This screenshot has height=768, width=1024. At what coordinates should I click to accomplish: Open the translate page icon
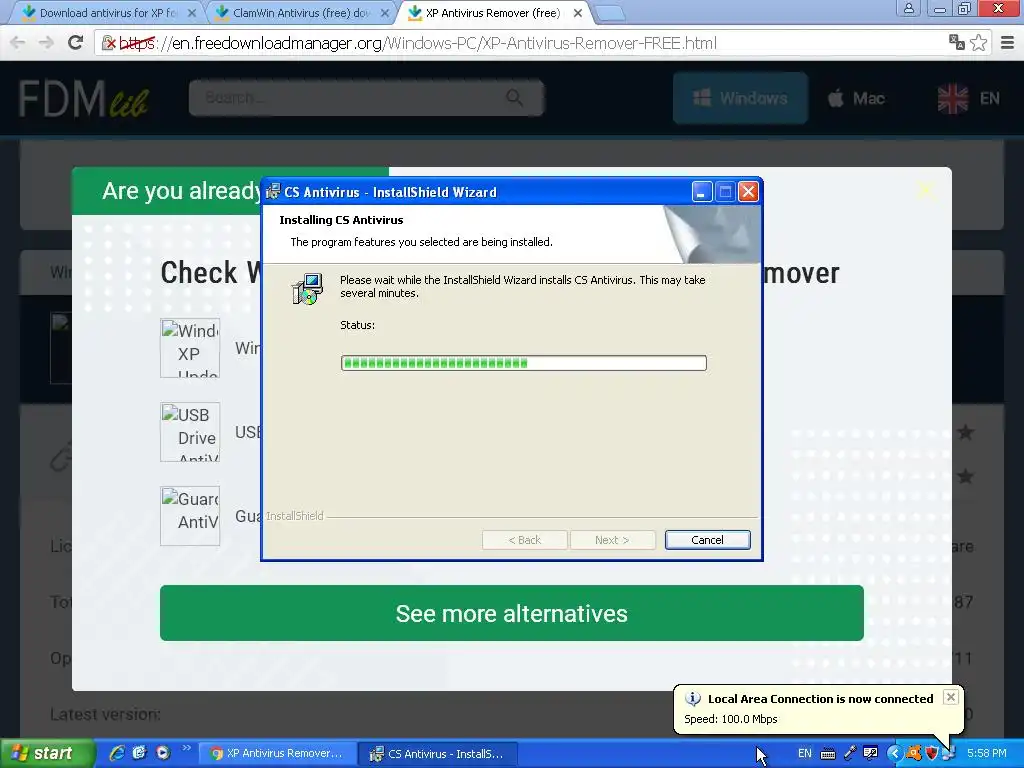[957, 42]
